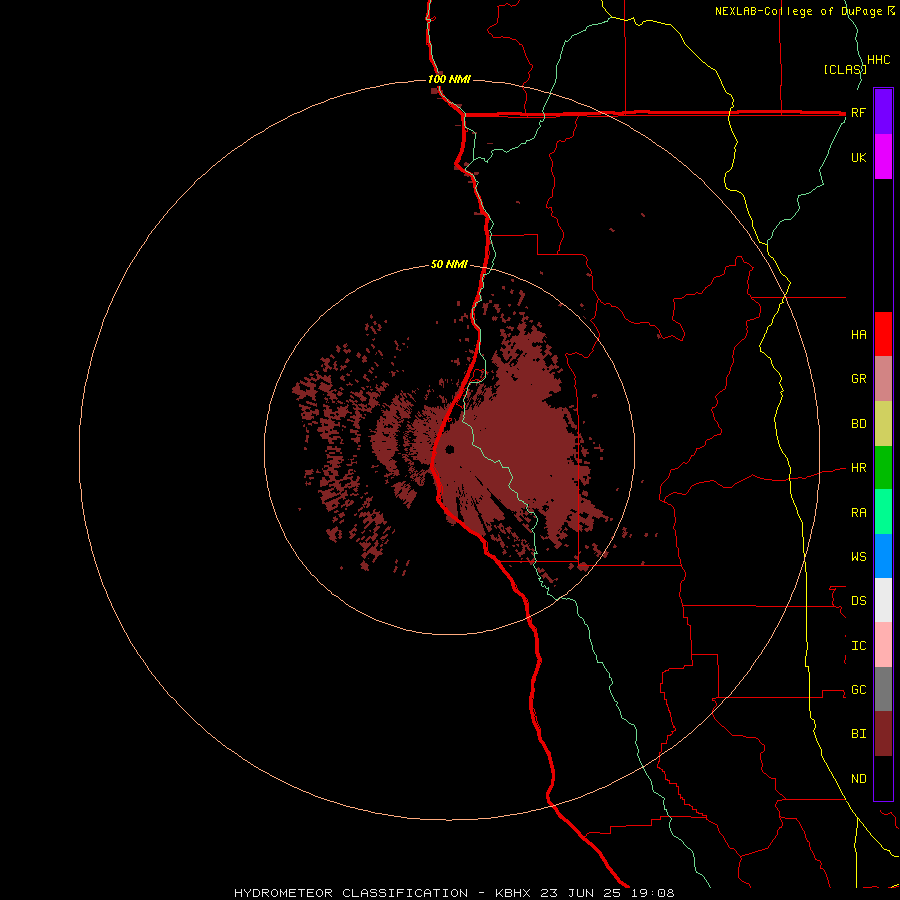900x900 pixels.
Task: Click the RA legend label
Action: (x=858, y=513)
